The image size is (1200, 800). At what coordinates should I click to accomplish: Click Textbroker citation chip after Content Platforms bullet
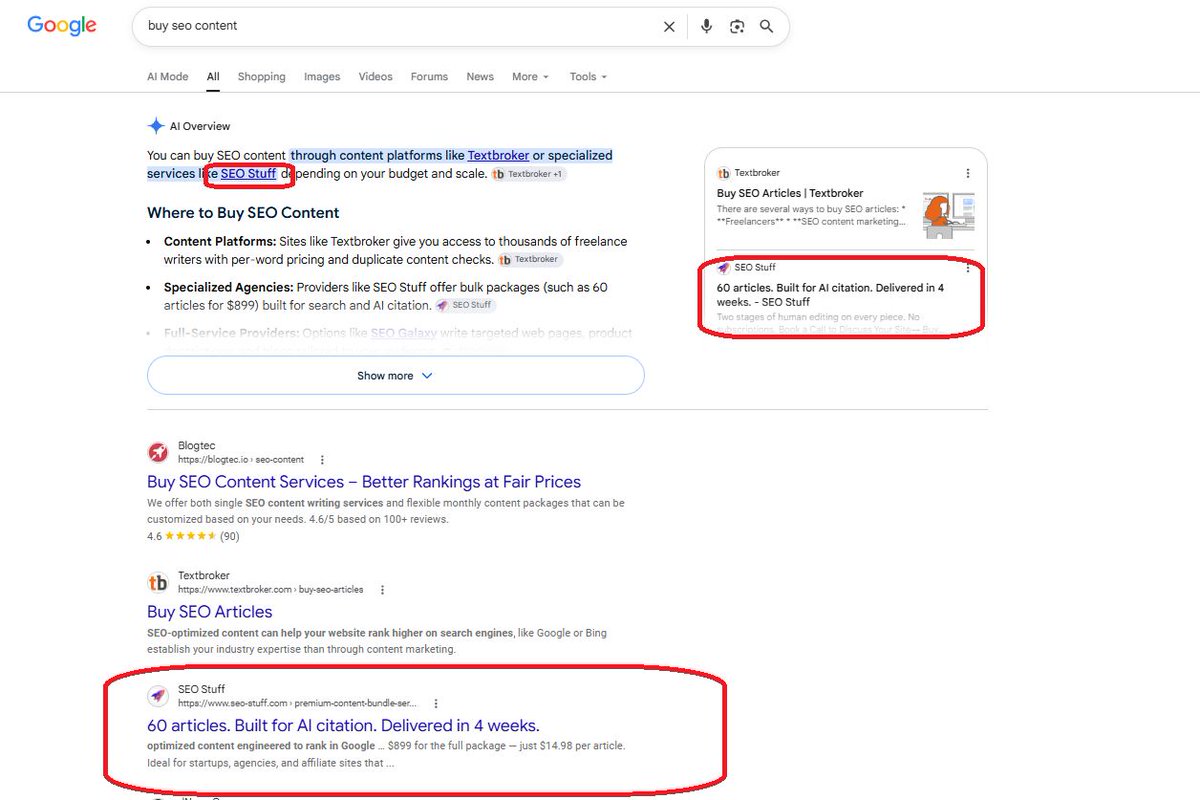pyautogui.click(x=530, y=260)
